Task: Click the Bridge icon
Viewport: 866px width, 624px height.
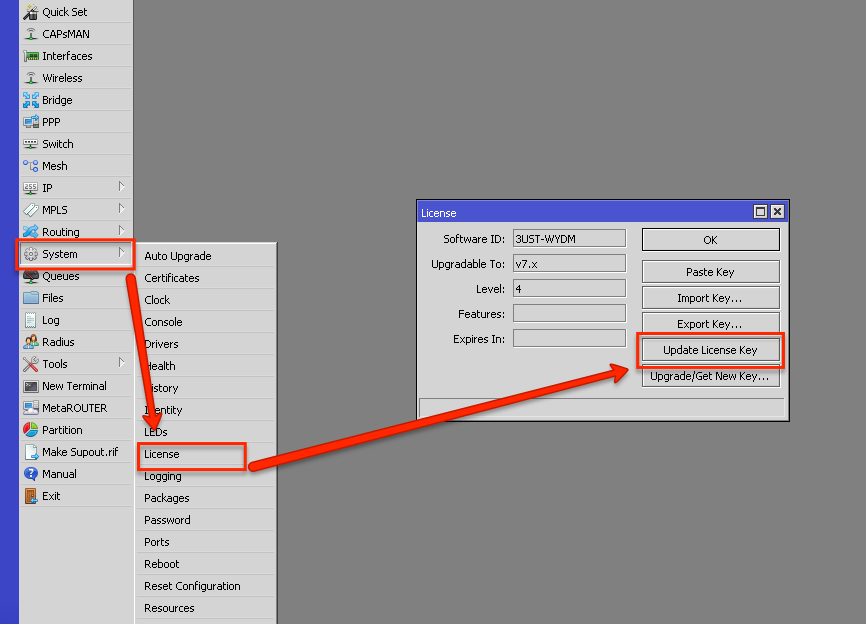Action: (31, 100)
